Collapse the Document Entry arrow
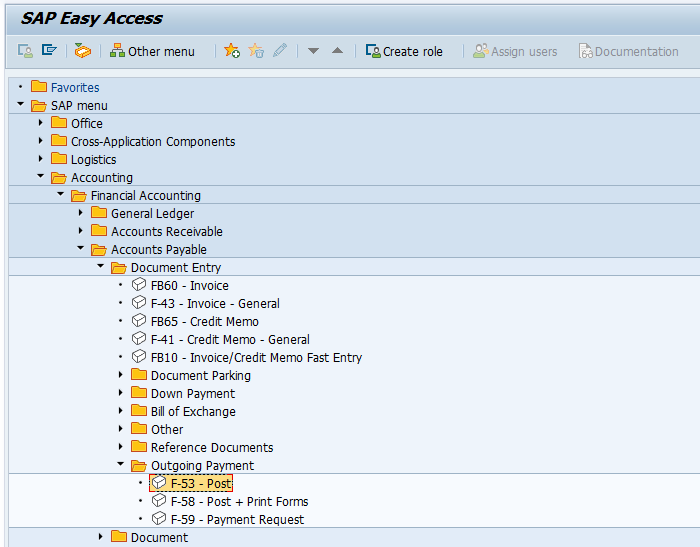This screenshot has height=547, width=700. pyautogui.click(x=100, y=266)
